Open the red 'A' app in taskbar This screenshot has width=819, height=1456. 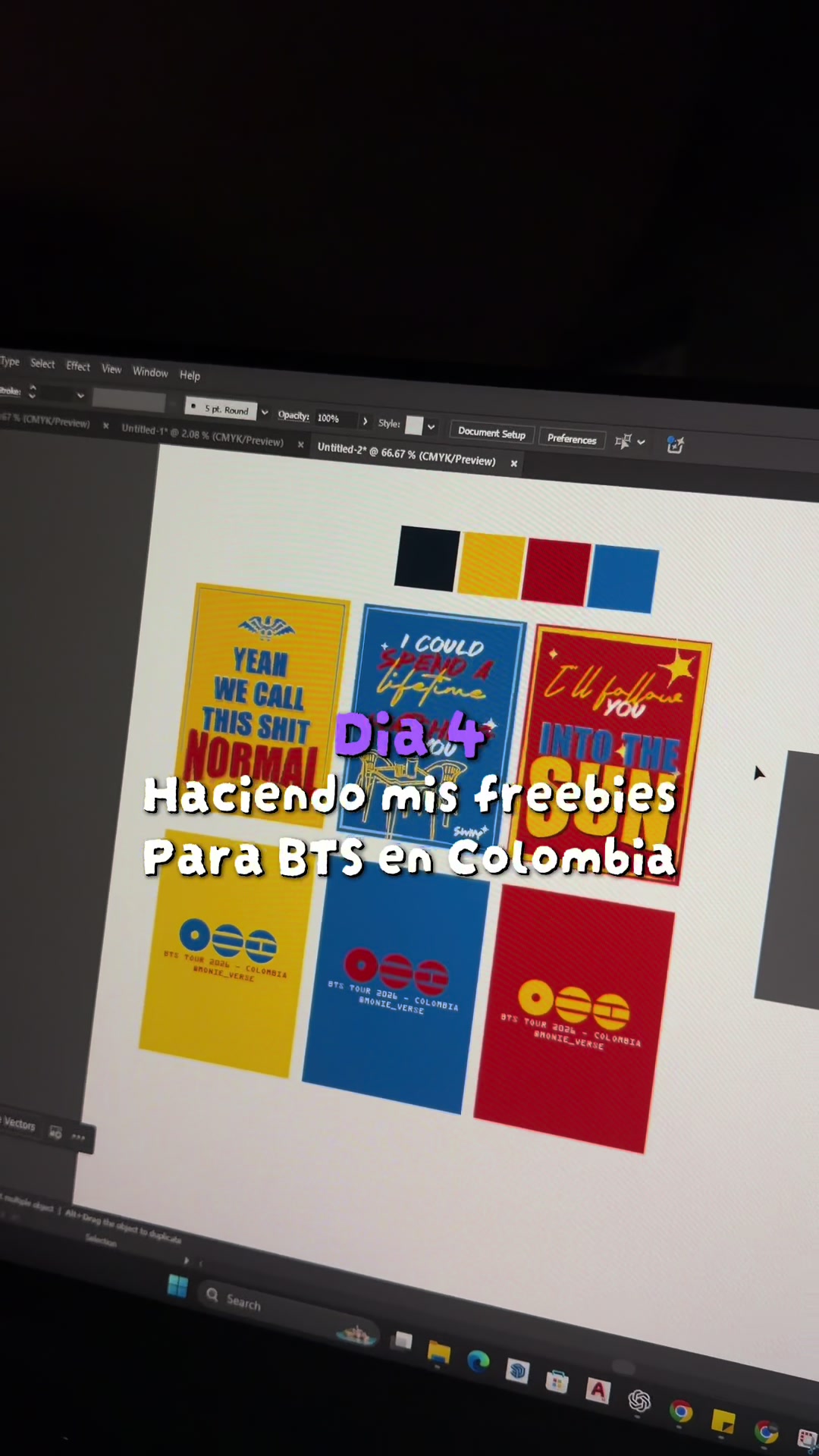point(598,1390)
